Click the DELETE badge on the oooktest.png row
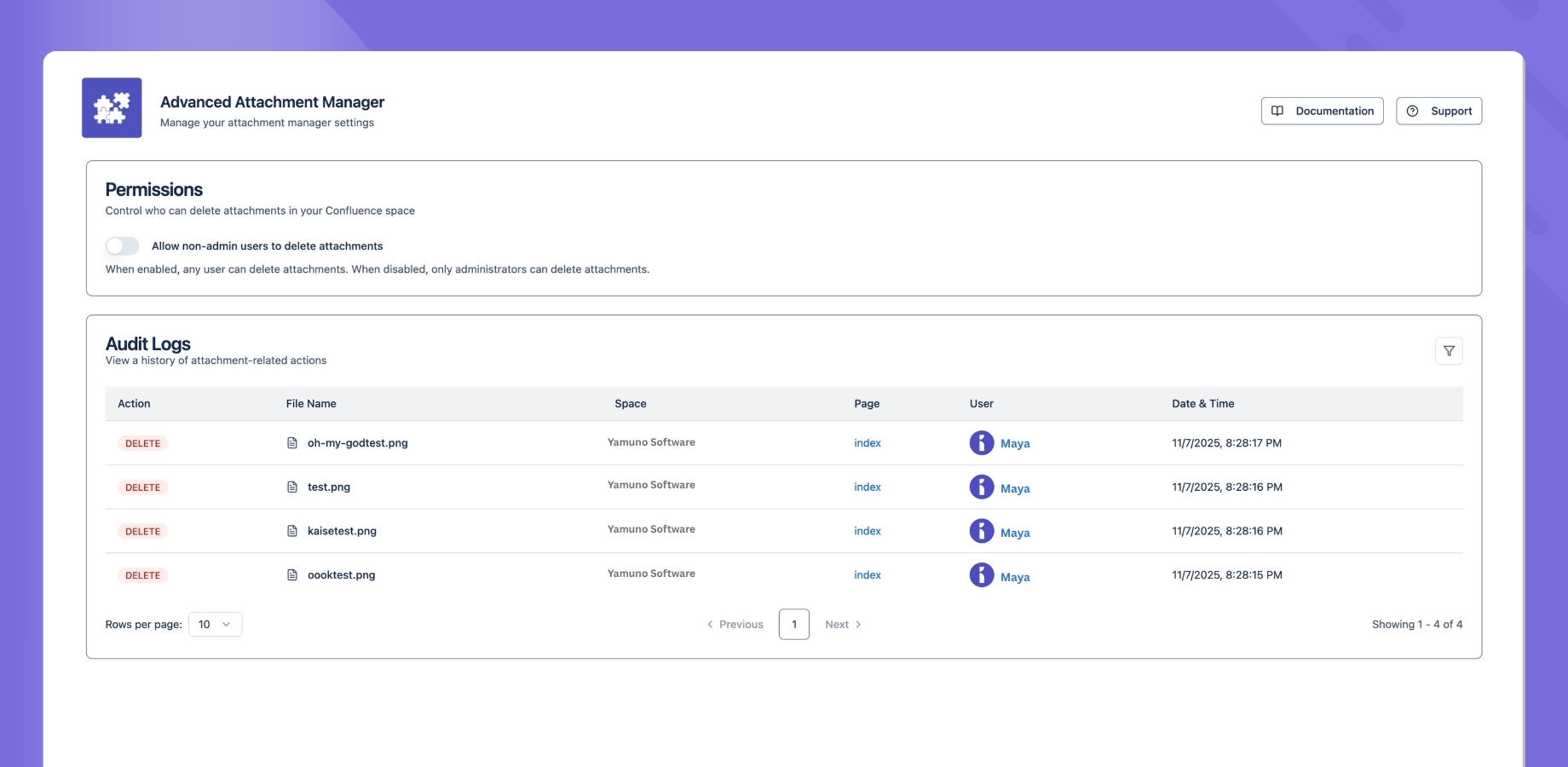The image size is (1568, 767). click(x=142, y=574)
